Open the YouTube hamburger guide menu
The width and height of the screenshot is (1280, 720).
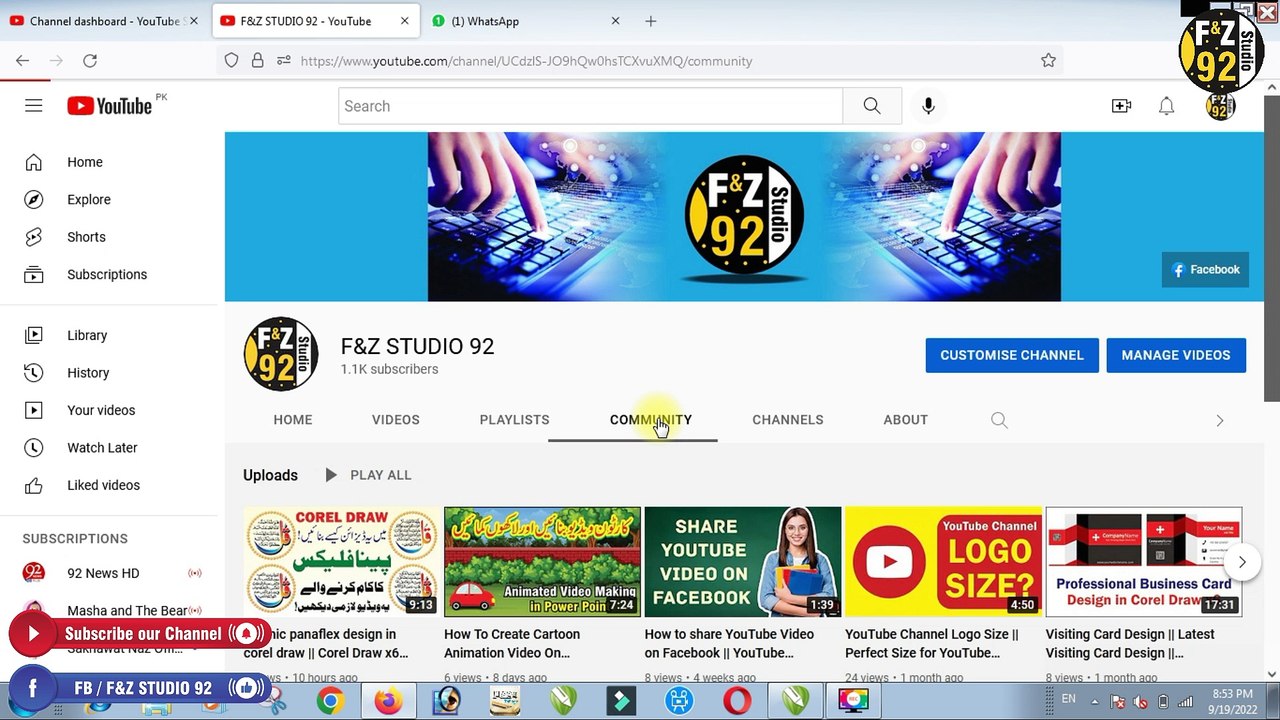point(34,106)
